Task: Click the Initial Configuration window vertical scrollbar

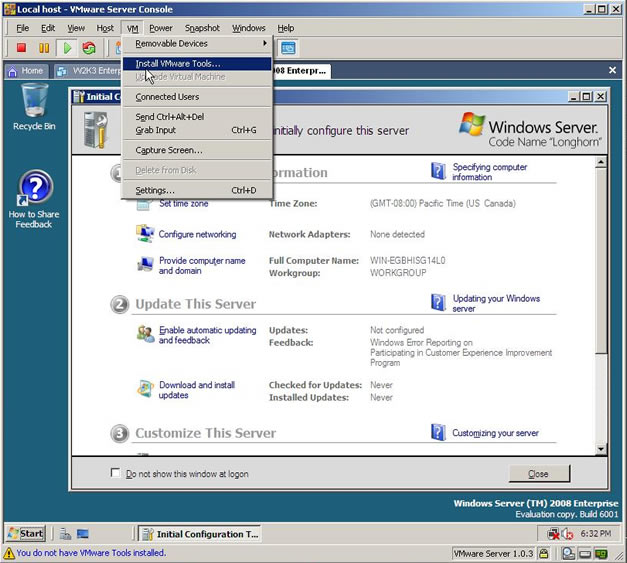Action: (x=600, y=280)
